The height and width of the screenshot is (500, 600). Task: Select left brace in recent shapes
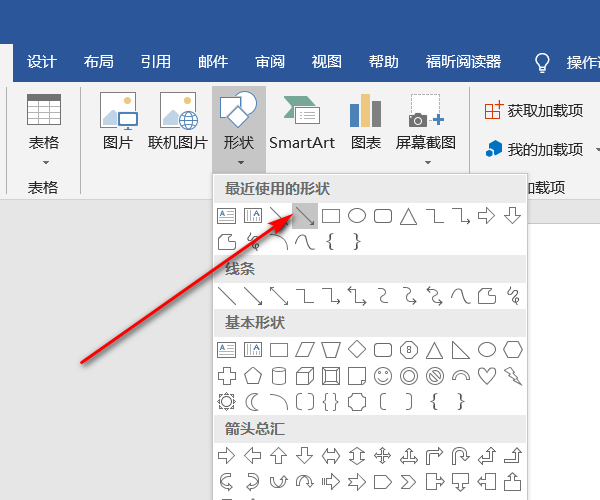331,242
